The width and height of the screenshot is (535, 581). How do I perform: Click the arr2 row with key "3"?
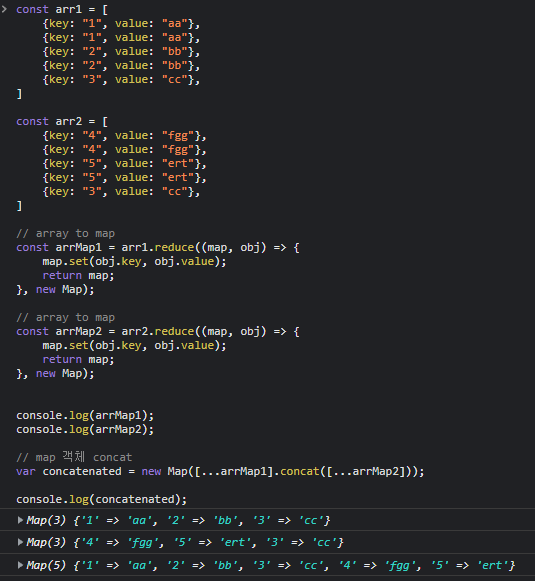click(x=121, y=192)
